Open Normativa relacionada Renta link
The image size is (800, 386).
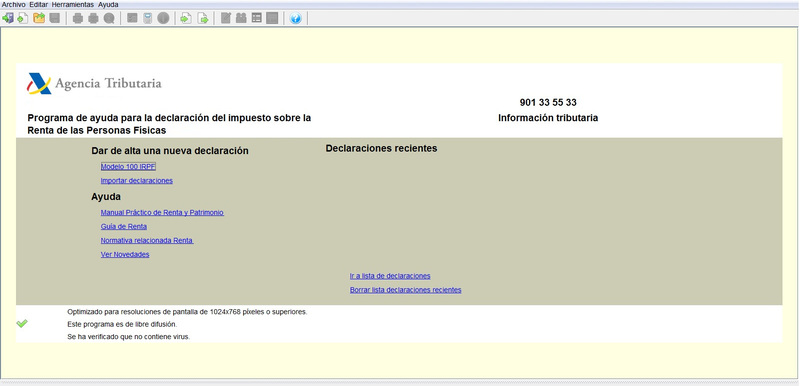pyautogui.click(x=147, y=240)
